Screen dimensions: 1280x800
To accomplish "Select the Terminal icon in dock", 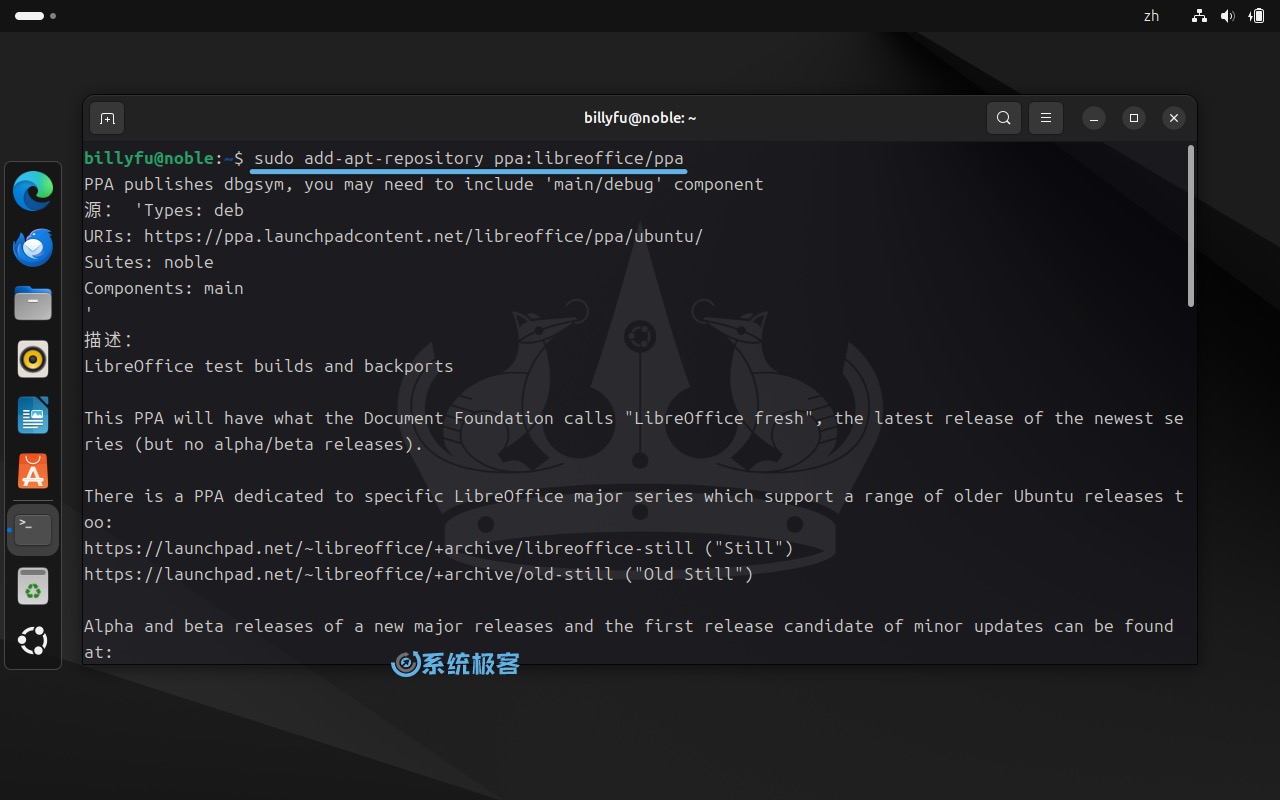I will 33,528.
